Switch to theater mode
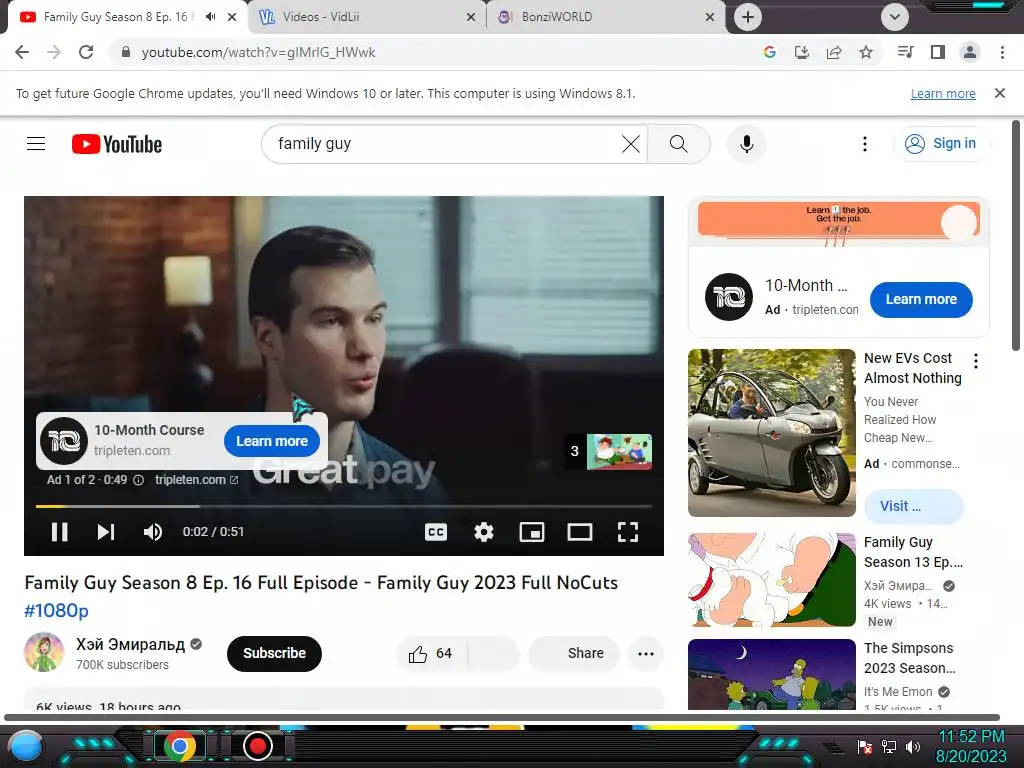The width and height of the screenshot is (1024, 768). coord(579,532)
